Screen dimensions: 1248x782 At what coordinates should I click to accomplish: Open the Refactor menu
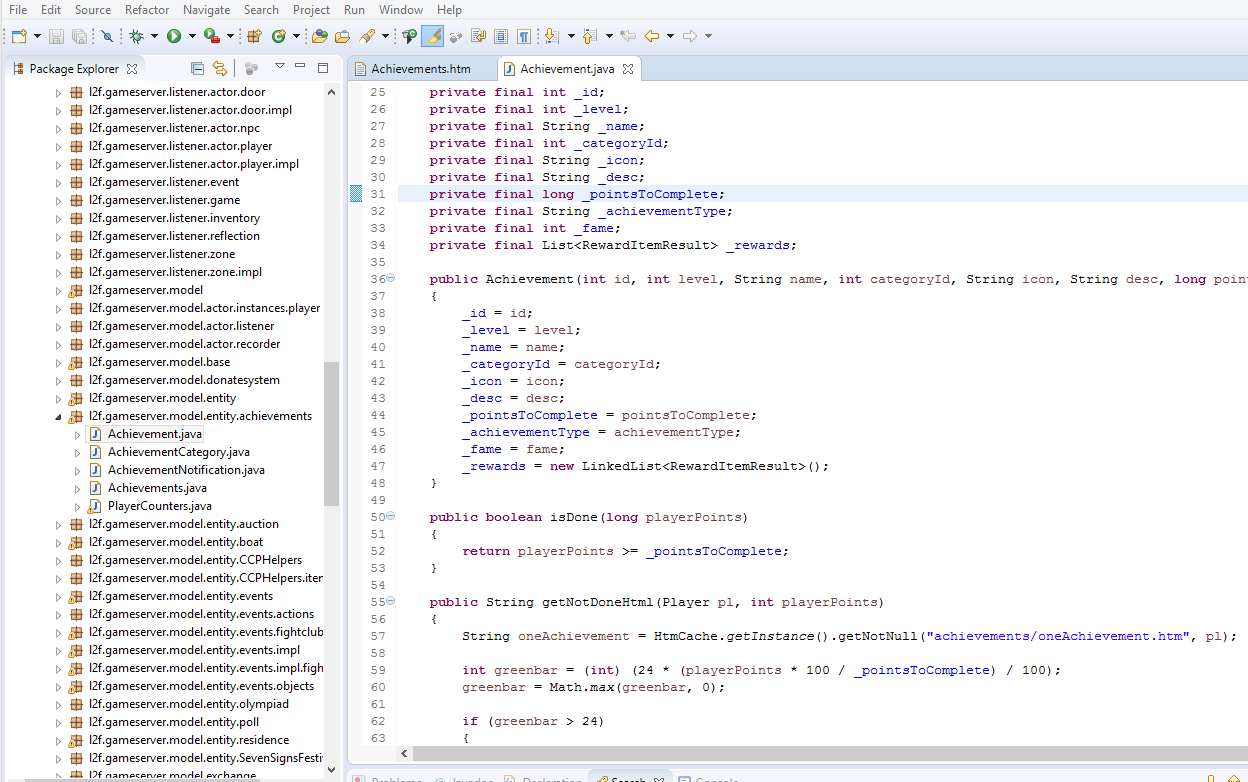[x=147, y=9]
